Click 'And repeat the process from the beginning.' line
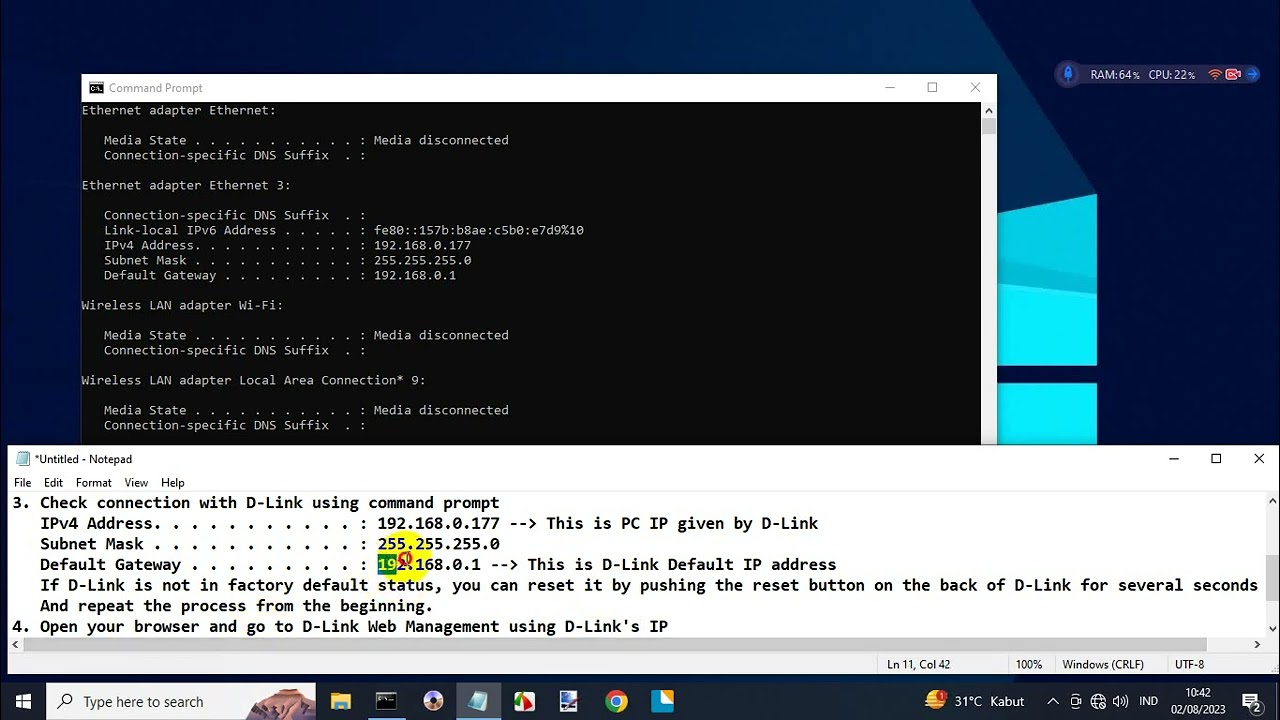 [x=237, y=606]
